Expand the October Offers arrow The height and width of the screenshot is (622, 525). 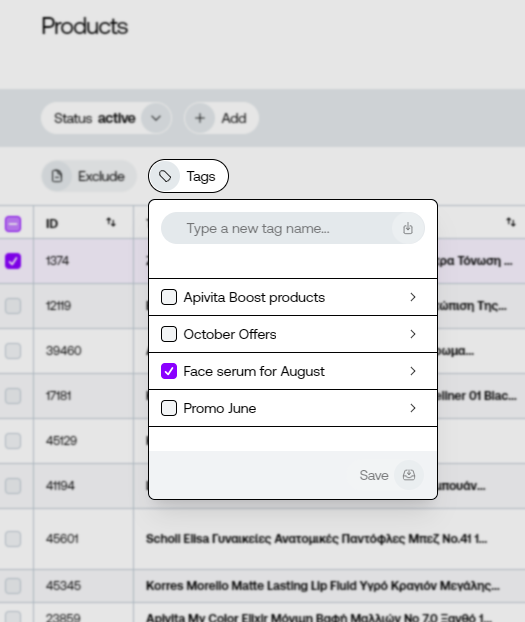pyautogui.click(x=413, y=334)
